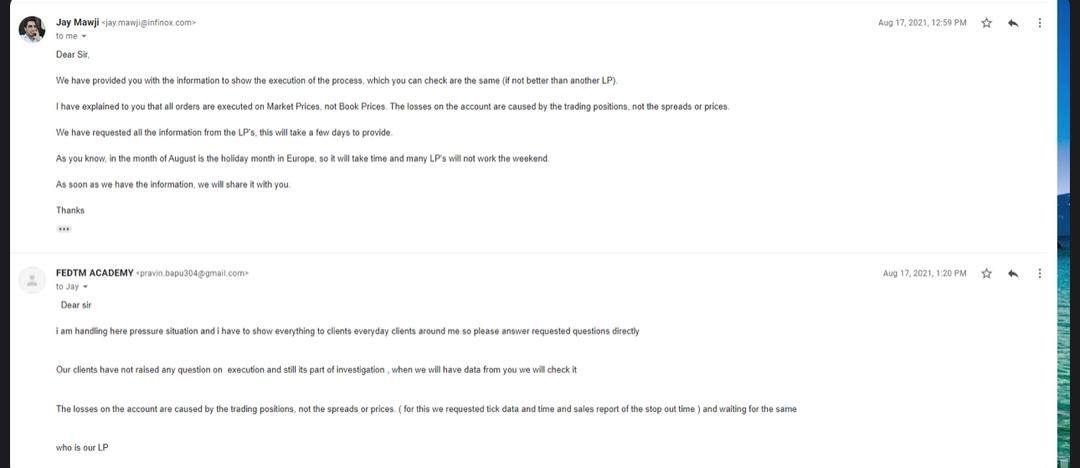Show trimmed content under "Thanks"
Screen dimensions: 1080x468
(x=64, y=229)
